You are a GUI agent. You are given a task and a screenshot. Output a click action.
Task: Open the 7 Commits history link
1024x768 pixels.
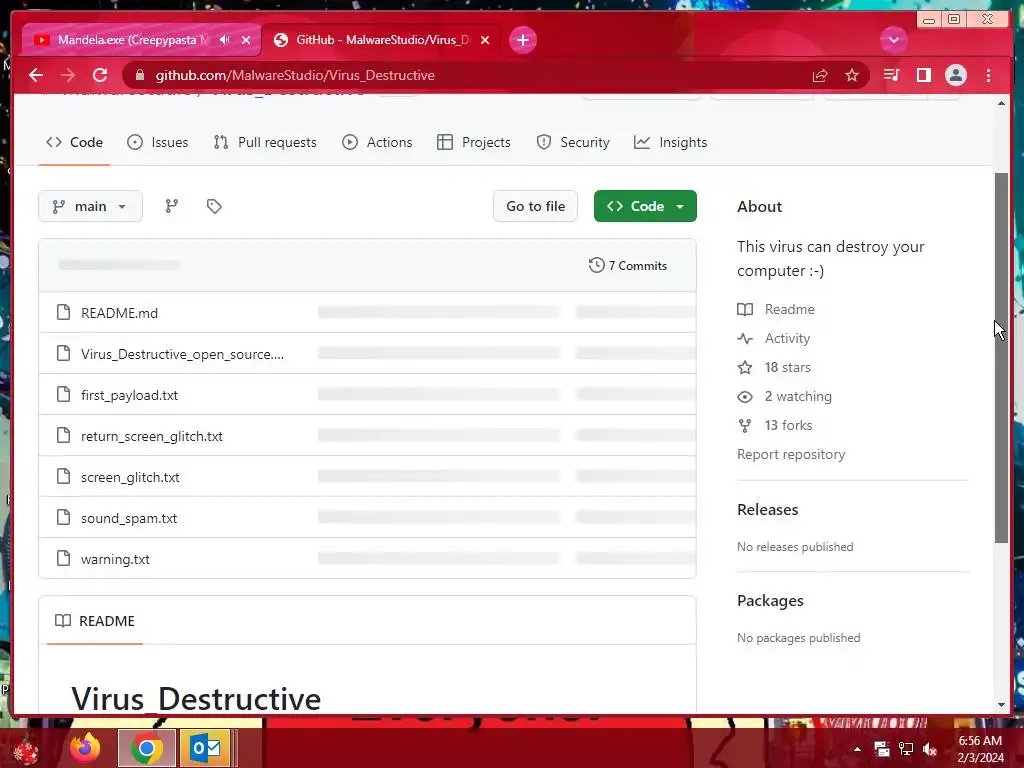click(x=628, y=266)
